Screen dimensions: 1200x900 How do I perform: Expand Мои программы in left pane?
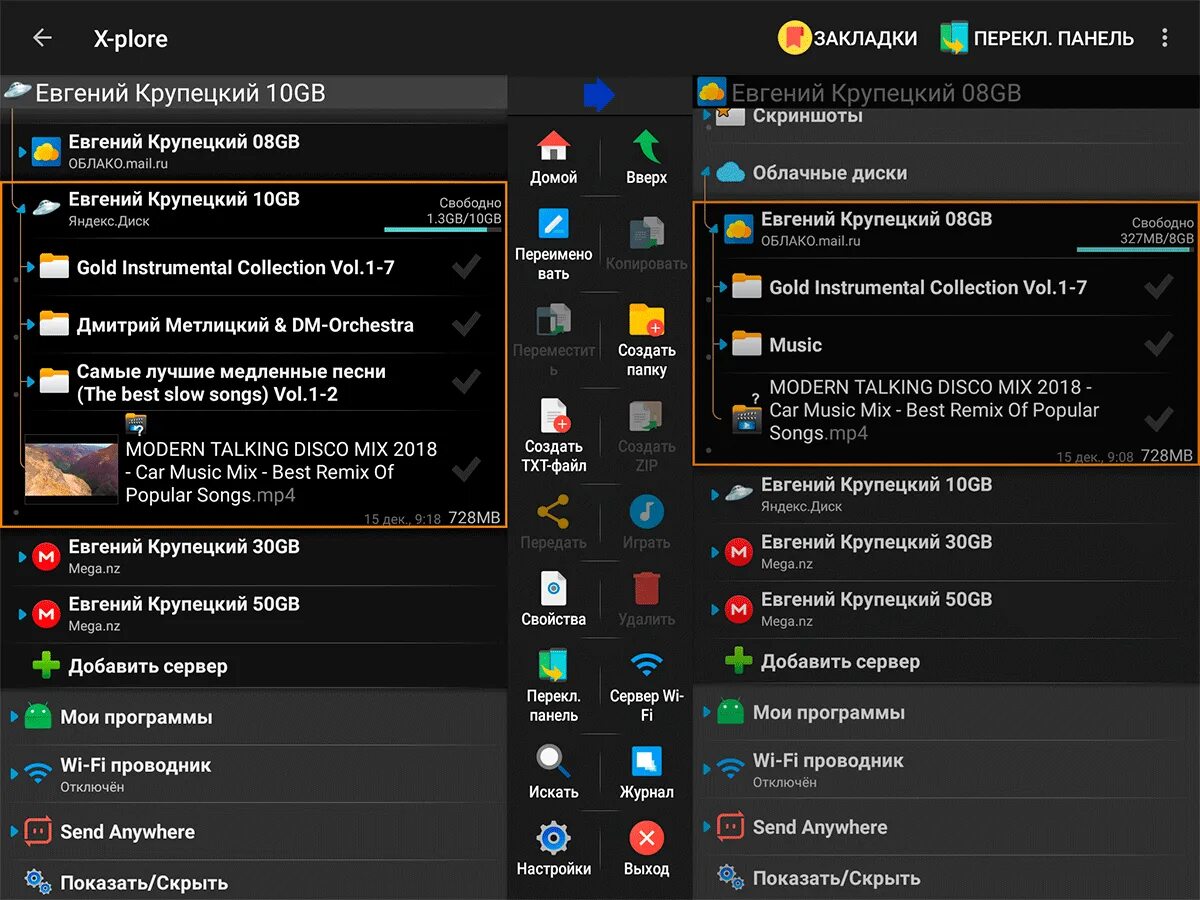(x=14, y=717)
